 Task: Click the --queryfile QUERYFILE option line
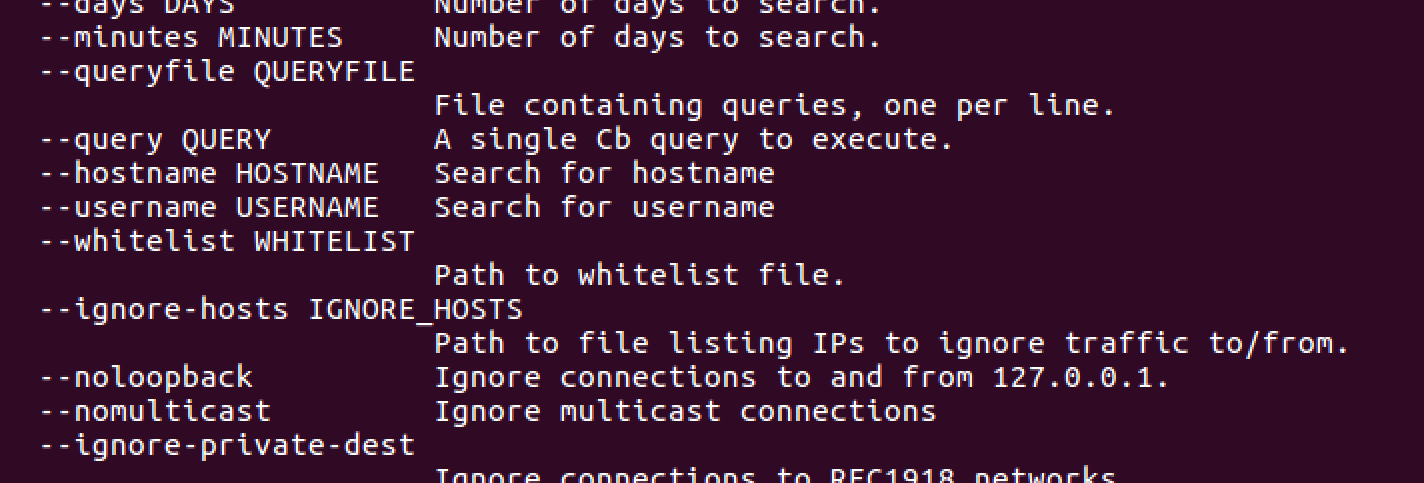tap(227, 72)
